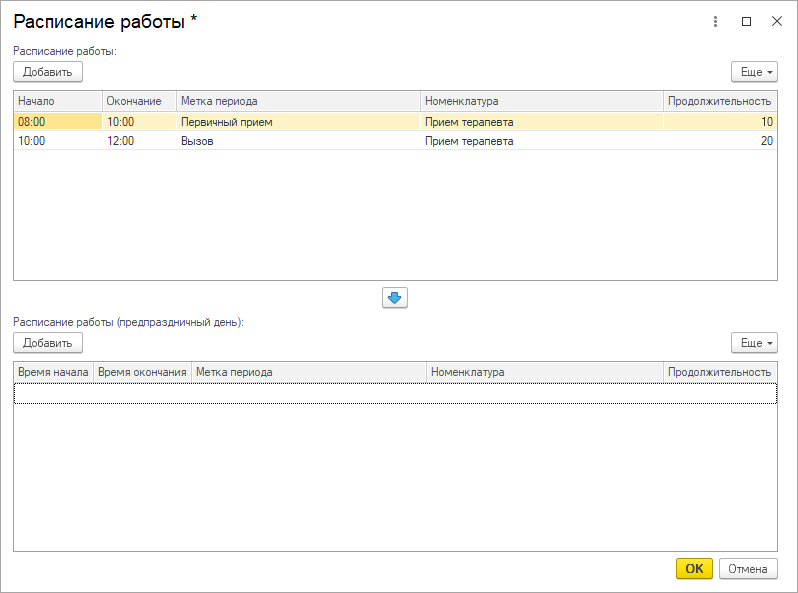Close the Расписание работы dialog window
Screen dimensions: 798x593
(776, 21)
